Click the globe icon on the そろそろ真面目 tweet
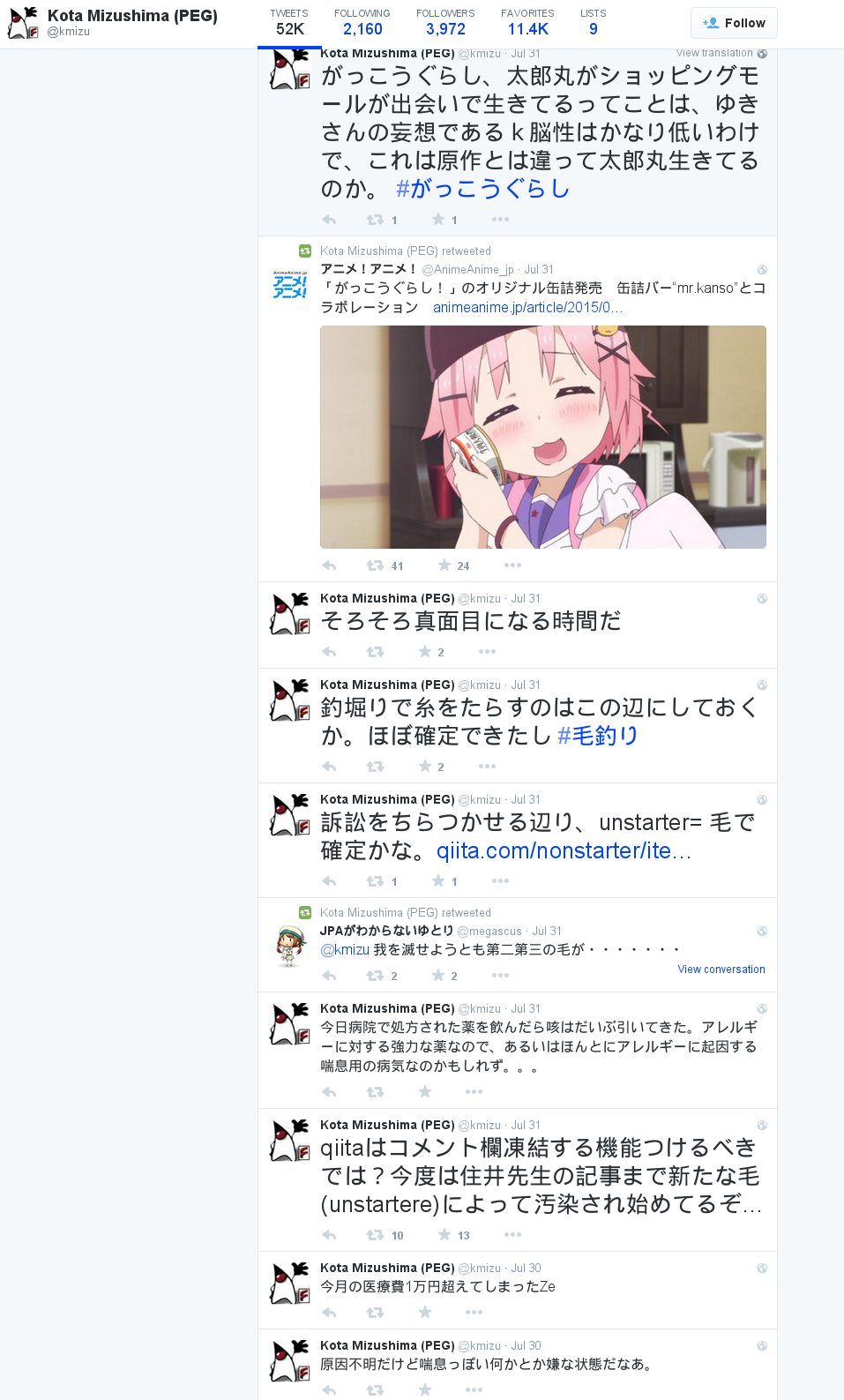The width and height of the screenshot is (844, 1400). coord(762,599)
